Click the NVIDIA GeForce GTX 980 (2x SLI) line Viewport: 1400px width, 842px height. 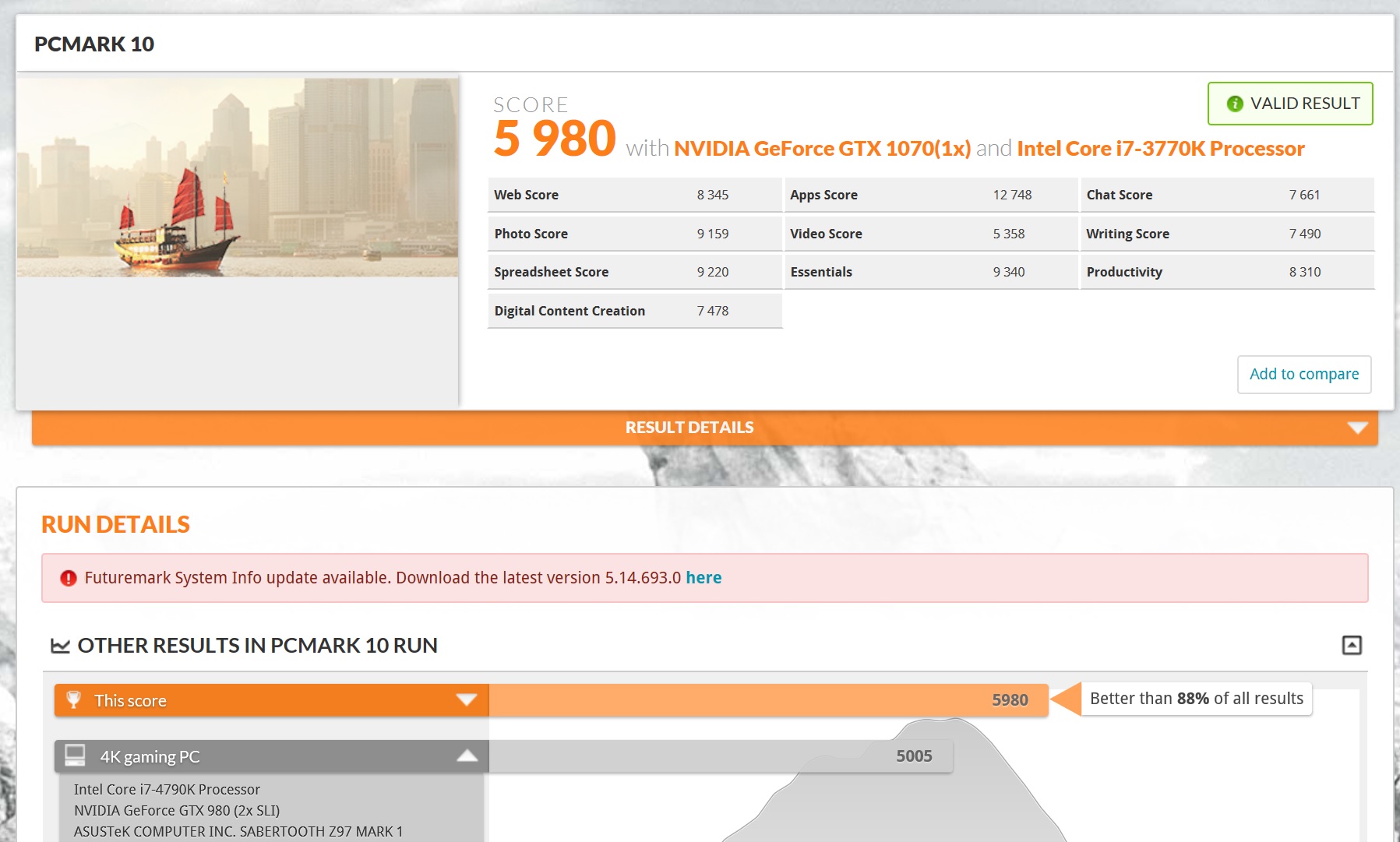177,811
